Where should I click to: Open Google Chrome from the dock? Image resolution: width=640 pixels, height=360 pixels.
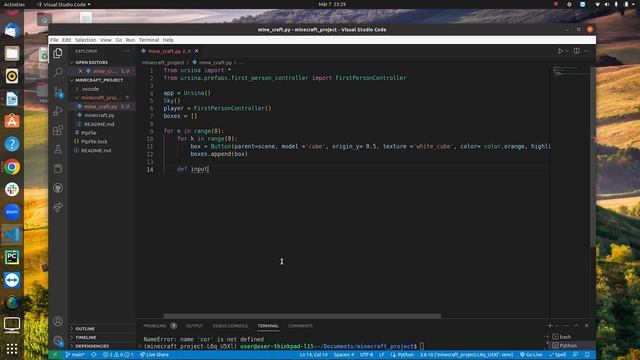(x=12, y=167)
